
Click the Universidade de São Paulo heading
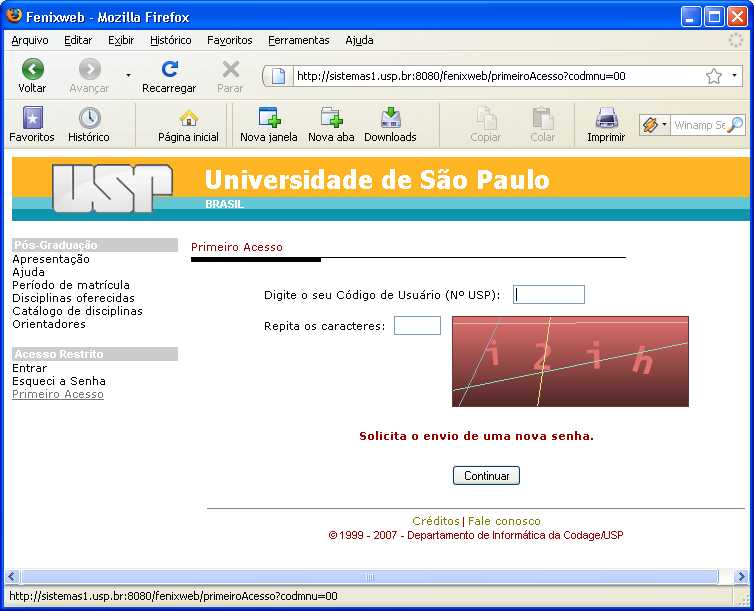[377, 180]
